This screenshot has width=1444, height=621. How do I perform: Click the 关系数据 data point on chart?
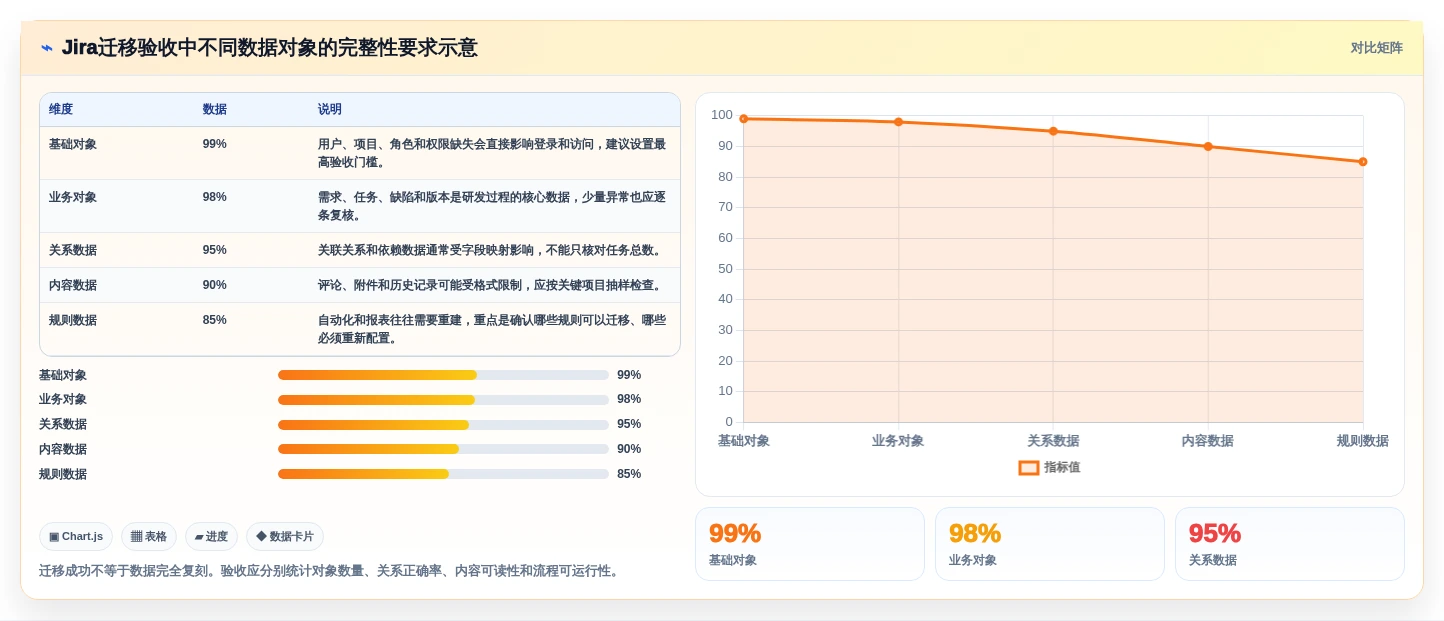tap(1053, 131)
